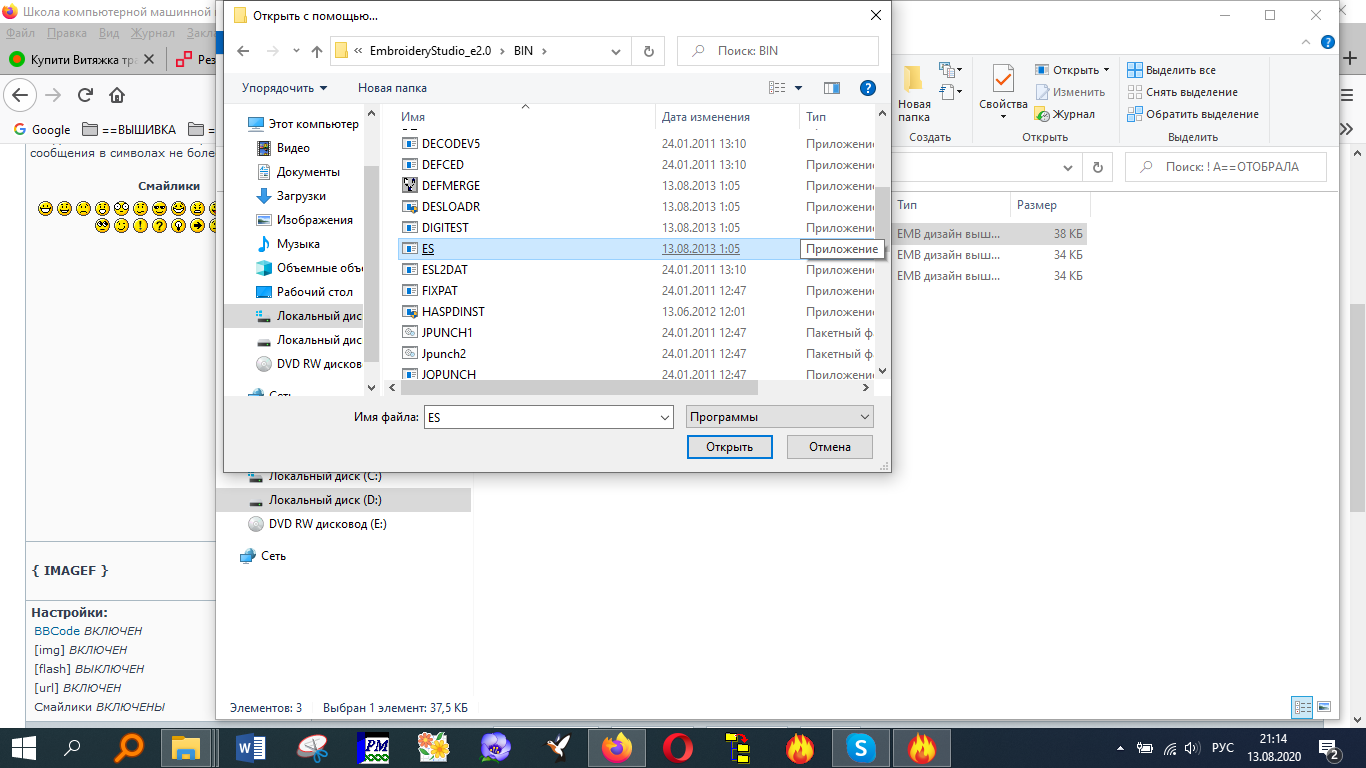Select Музыка in the navigation tree

point(288,244)
